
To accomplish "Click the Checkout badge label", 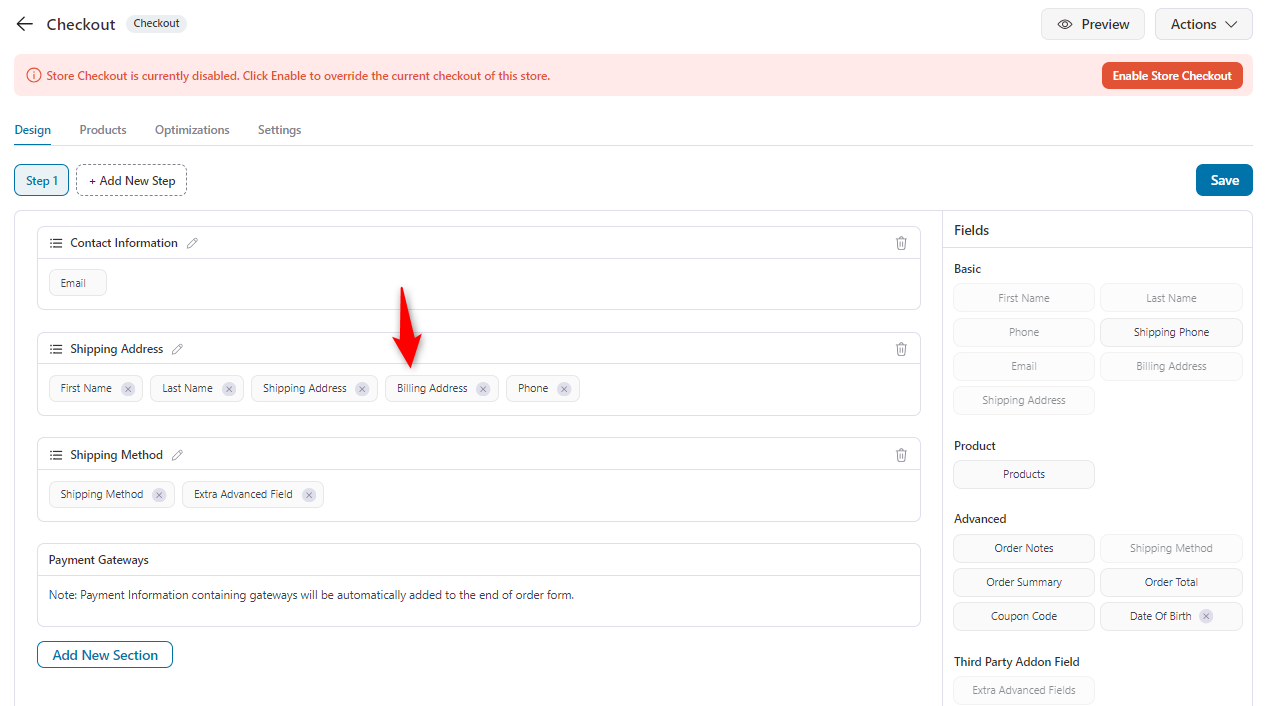I will tap(156, 23).
